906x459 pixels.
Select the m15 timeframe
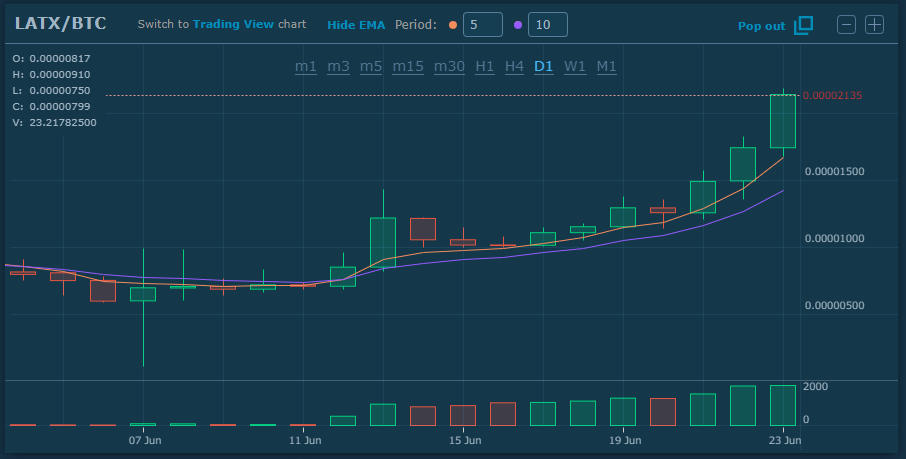(x=408, y=66)
